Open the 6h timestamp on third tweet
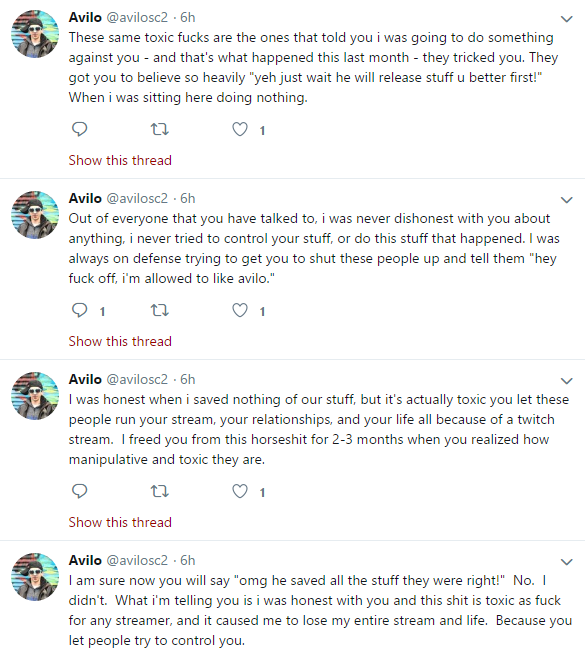Image resolution: width=585 pixels, height=656 pixels. [x=187, y=379]
